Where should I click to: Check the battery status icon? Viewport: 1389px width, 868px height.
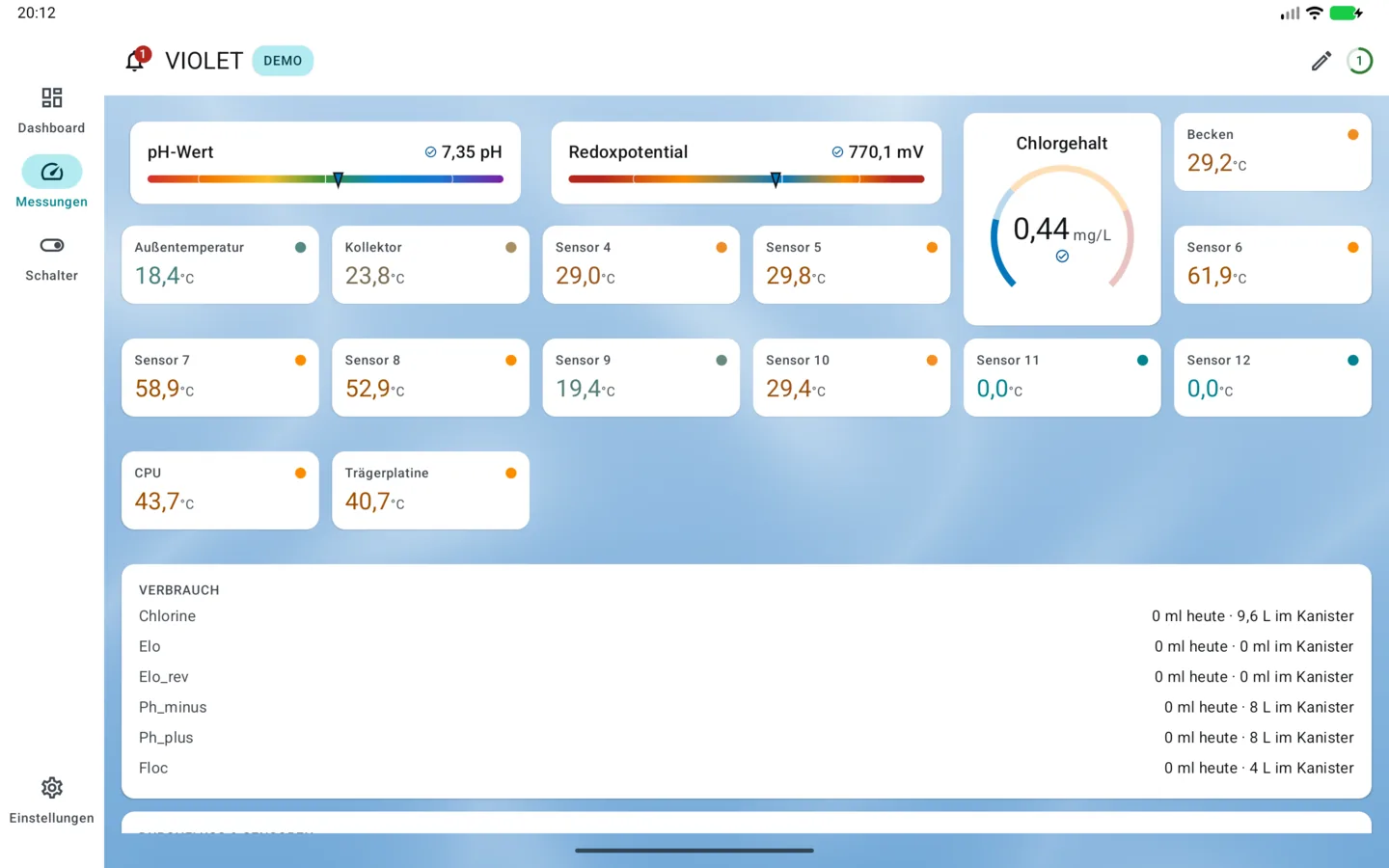(x=1346, y=14)
